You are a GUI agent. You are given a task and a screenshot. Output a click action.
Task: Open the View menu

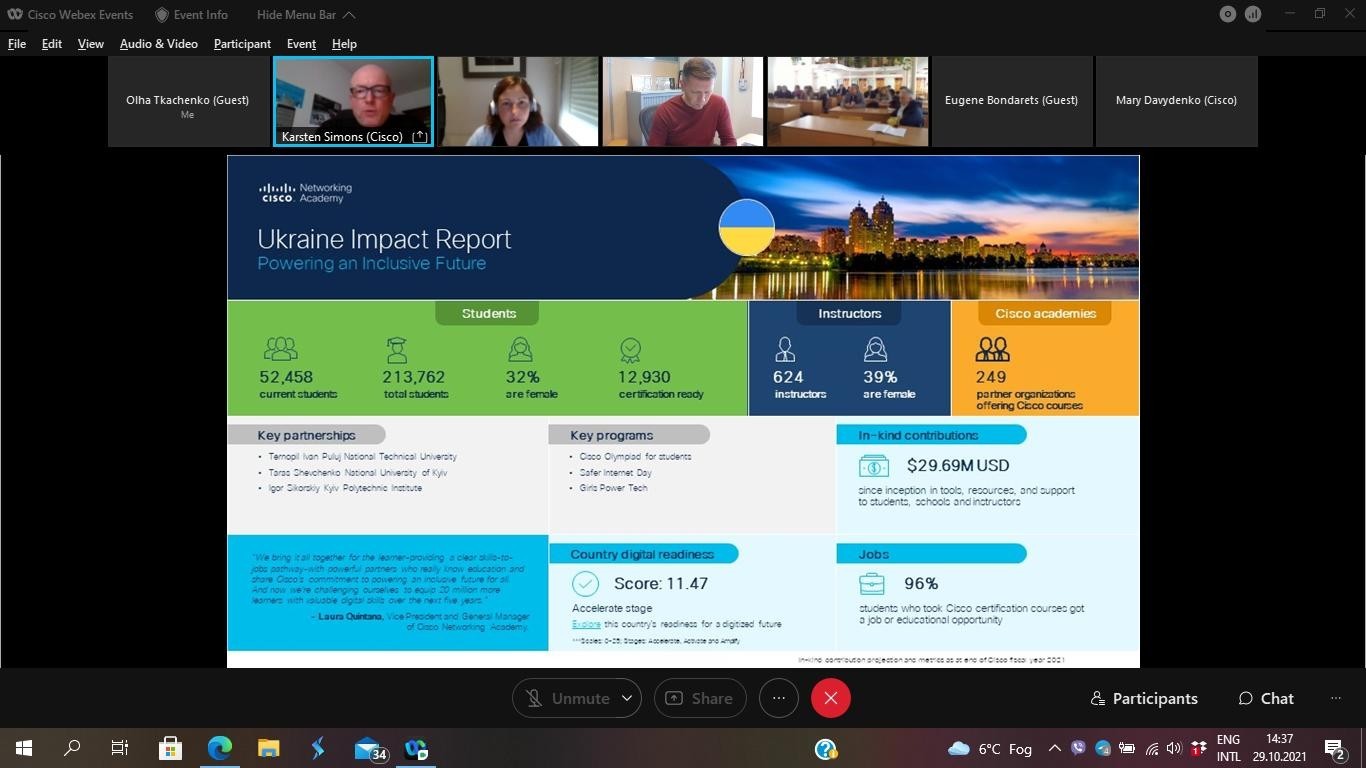coord(91,44)
